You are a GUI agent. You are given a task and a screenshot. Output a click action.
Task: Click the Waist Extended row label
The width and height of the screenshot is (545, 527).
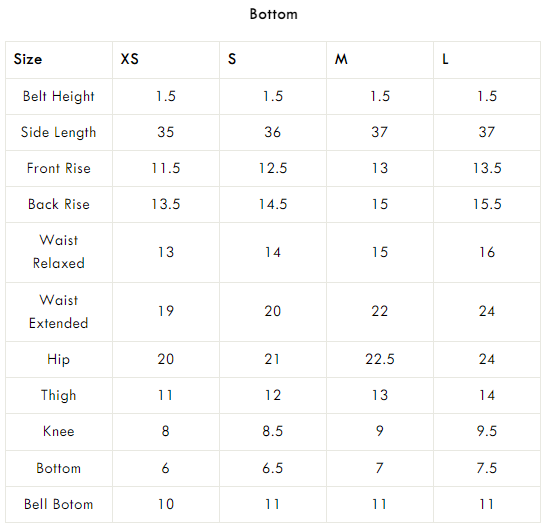58,311
